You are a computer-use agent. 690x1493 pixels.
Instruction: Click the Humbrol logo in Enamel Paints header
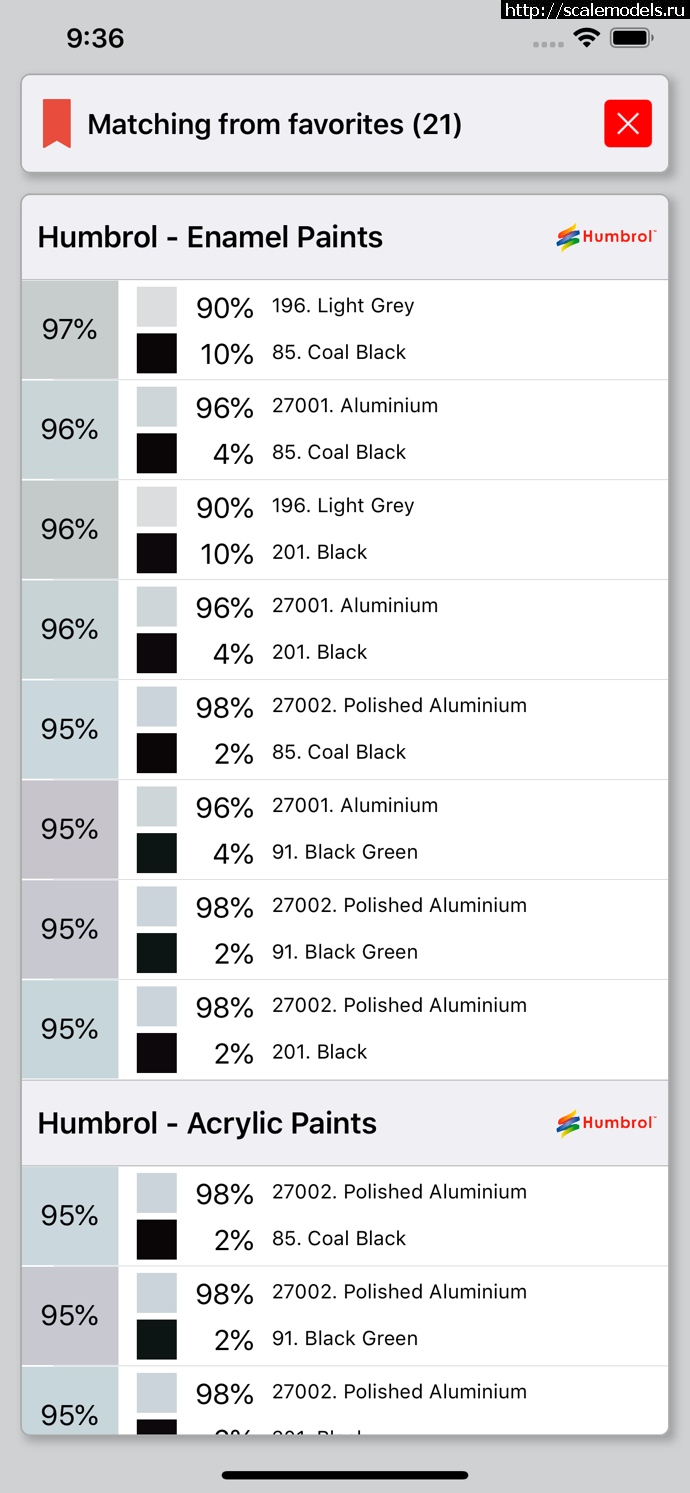pos(606,237)
